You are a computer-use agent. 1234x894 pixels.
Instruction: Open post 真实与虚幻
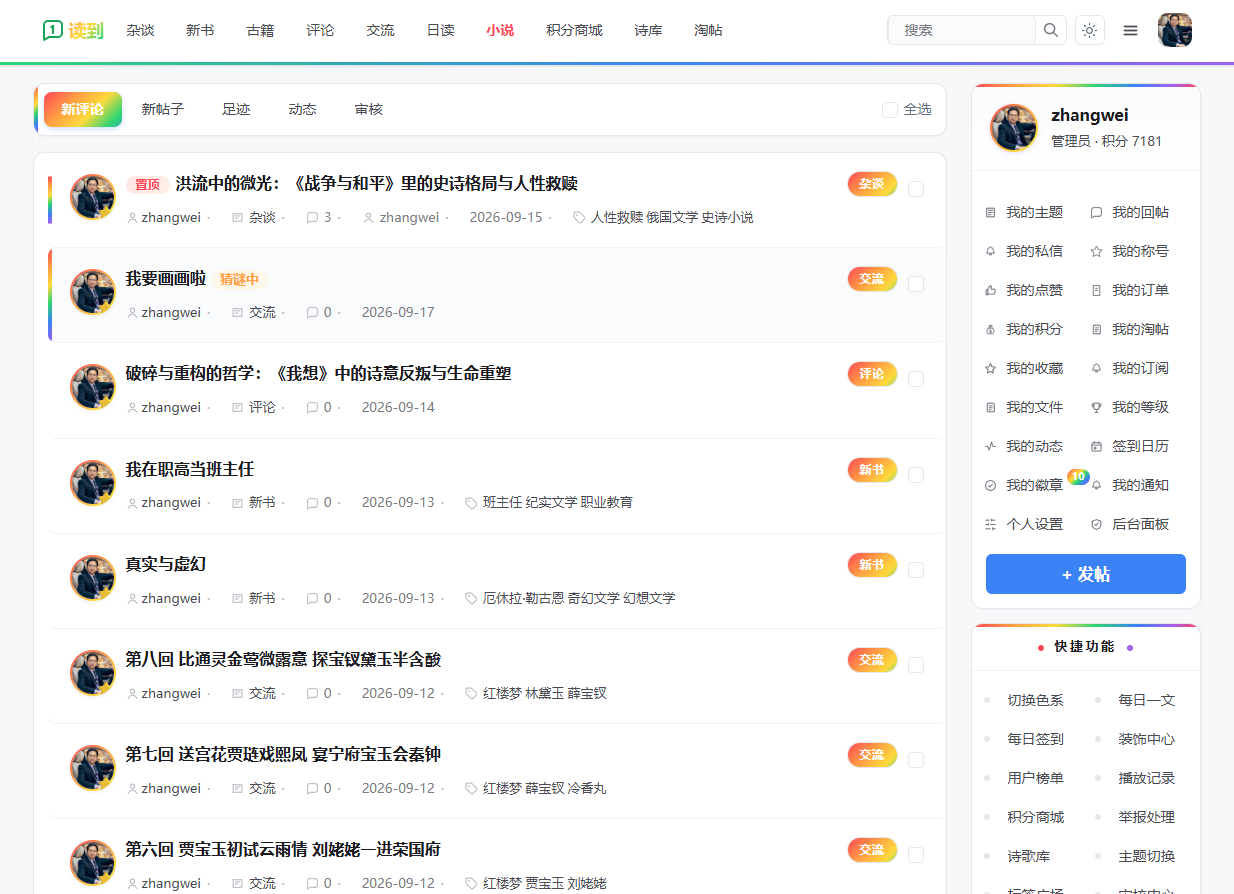point(166,565)
